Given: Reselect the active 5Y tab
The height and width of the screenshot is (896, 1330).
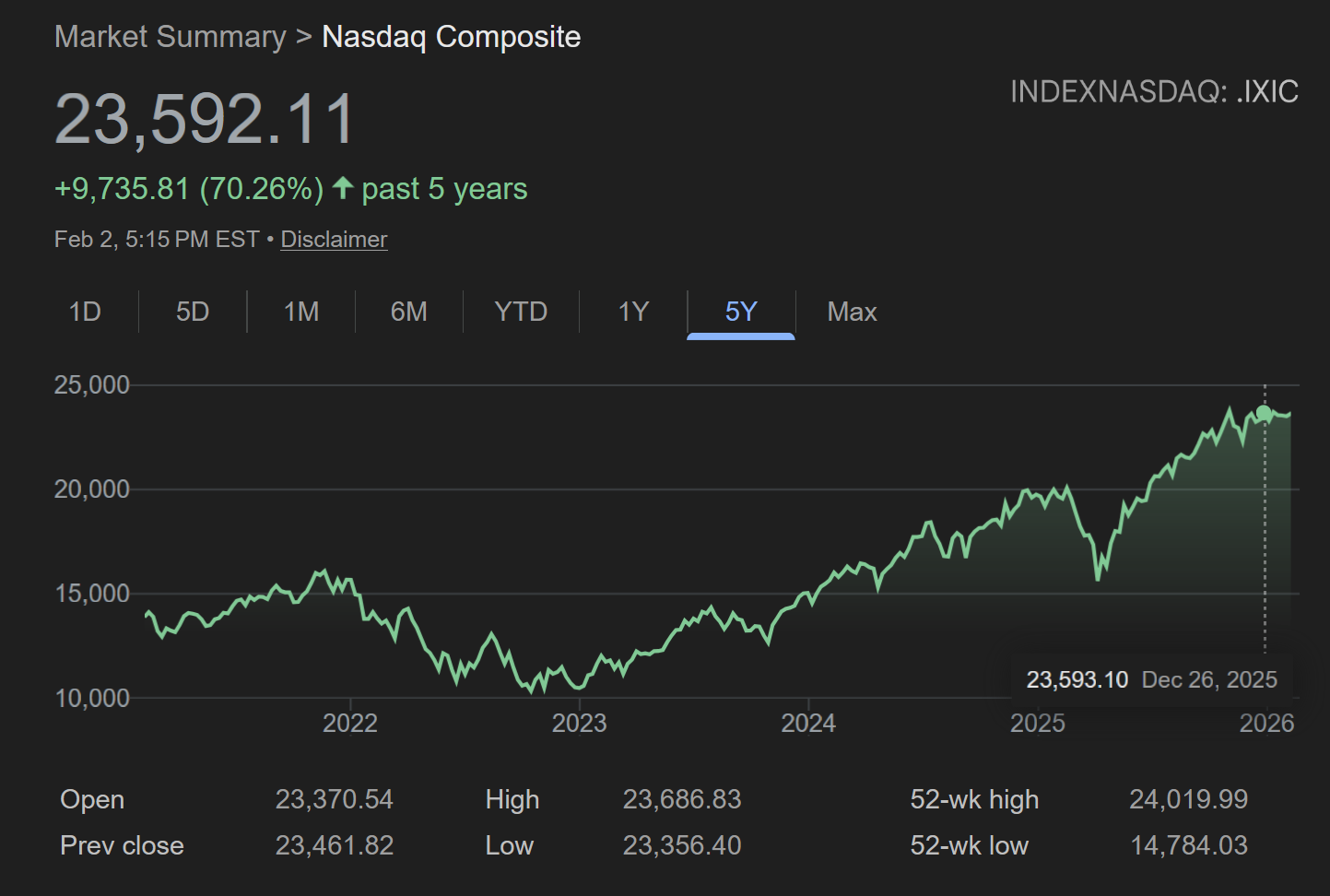Looking at the screenshot, I should [741, 312].
